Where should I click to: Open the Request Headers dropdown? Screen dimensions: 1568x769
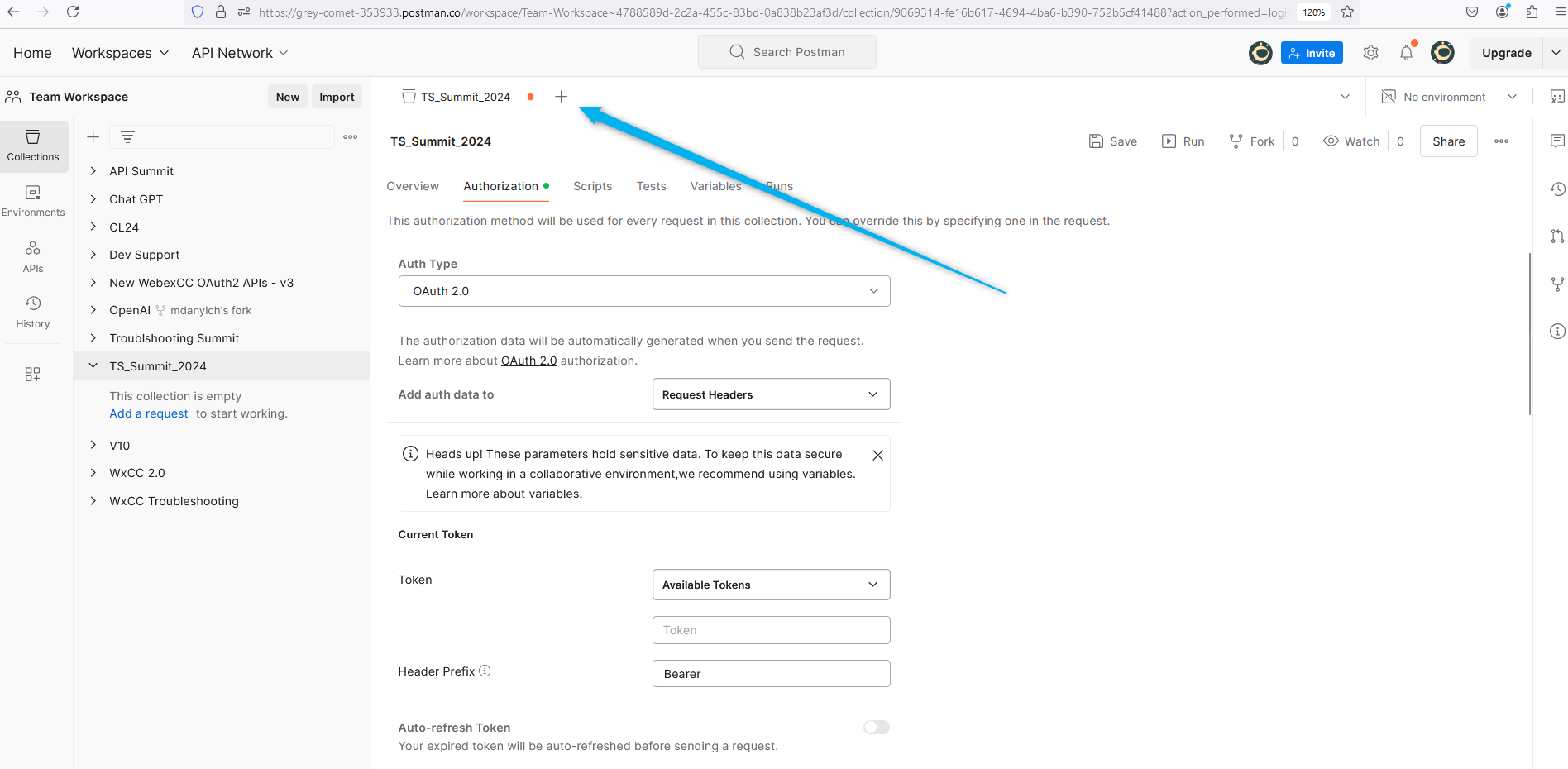pyautogui.click(x=771, y=394)
